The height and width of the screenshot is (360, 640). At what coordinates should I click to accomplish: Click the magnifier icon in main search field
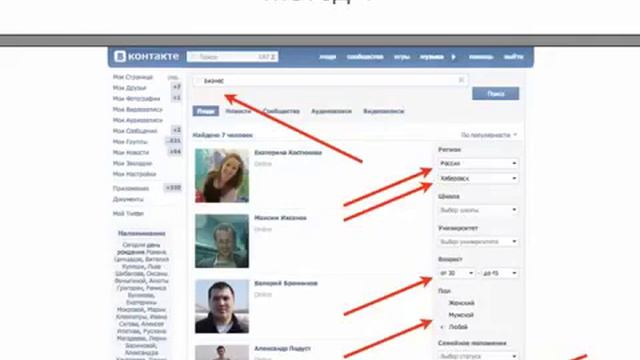pyautogui.click(x=198, y=81)
